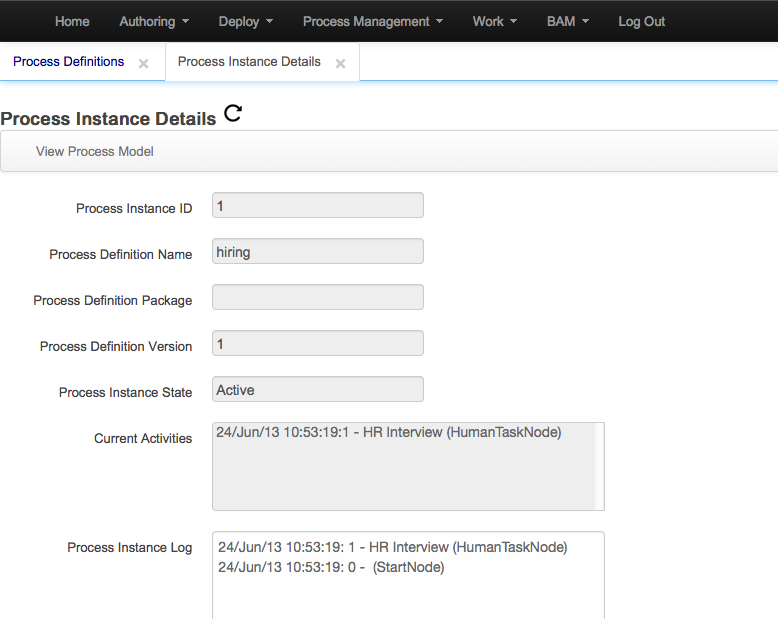
Task: Click the refresh icon beside Process Instance Details
Action: point(233,114)
